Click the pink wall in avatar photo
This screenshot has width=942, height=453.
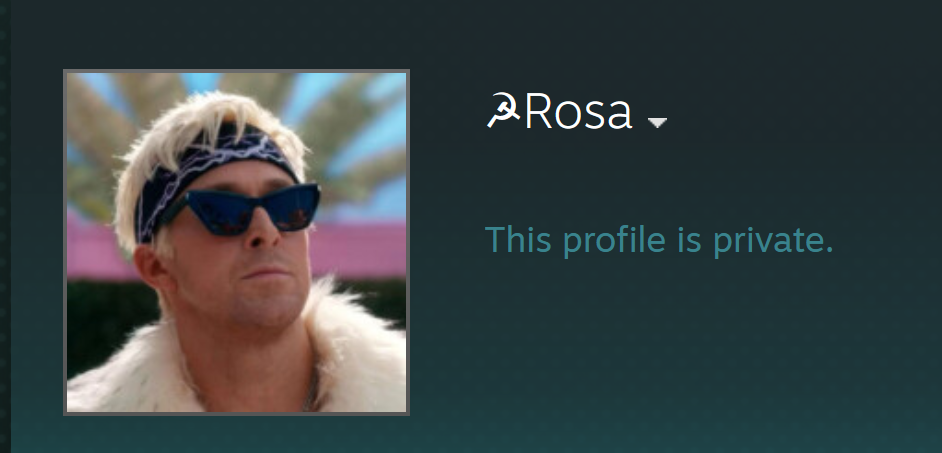pyautogui.click(x=359, y=249)
